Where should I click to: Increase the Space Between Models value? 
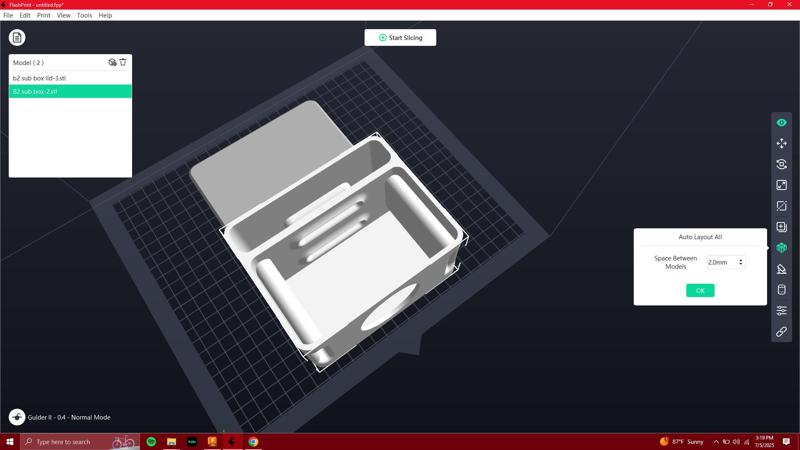(741, 260)
